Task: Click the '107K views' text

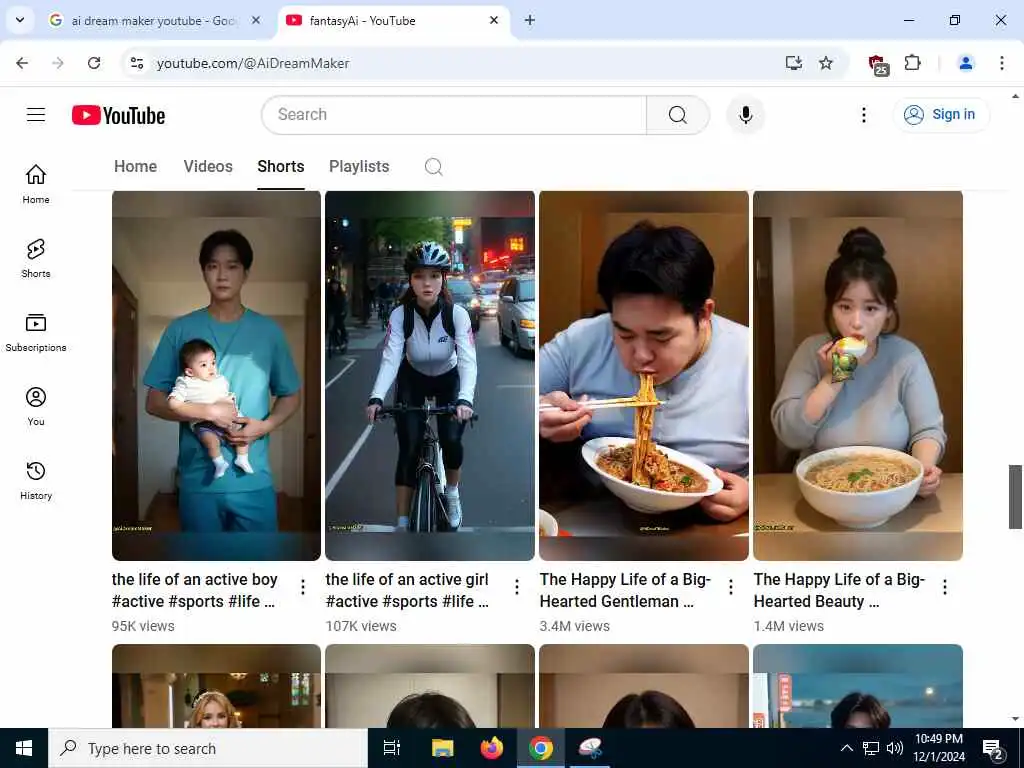Action: 361,626
